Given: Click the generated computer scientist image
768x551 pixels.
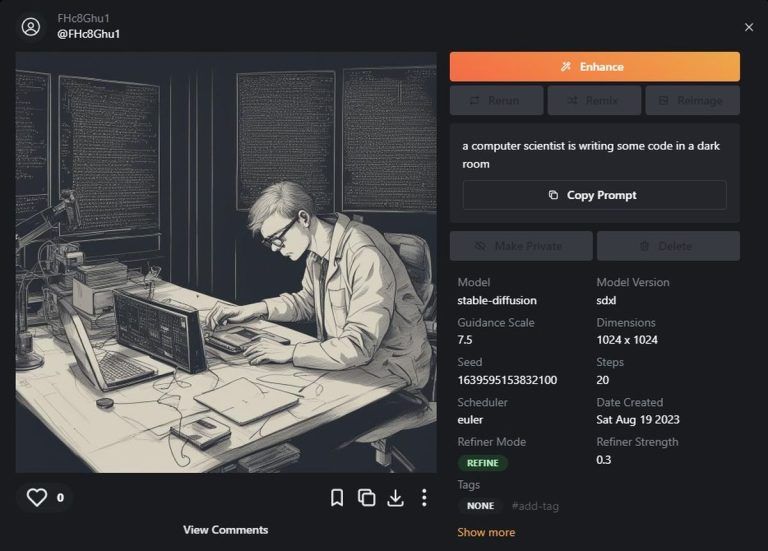Looking at the screenshot, I should (x=226, y=262).
